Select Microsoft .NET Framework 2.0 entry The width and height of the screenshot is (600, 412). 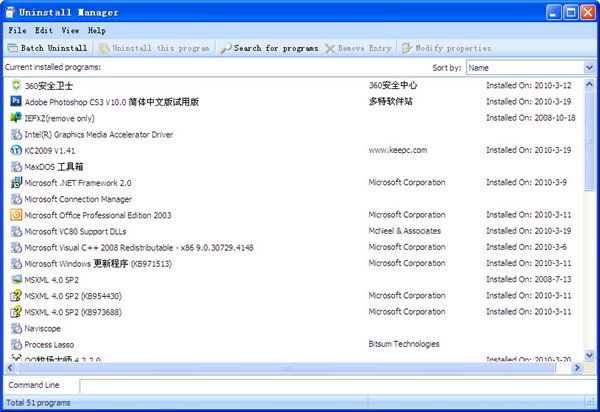coord(78,183)
